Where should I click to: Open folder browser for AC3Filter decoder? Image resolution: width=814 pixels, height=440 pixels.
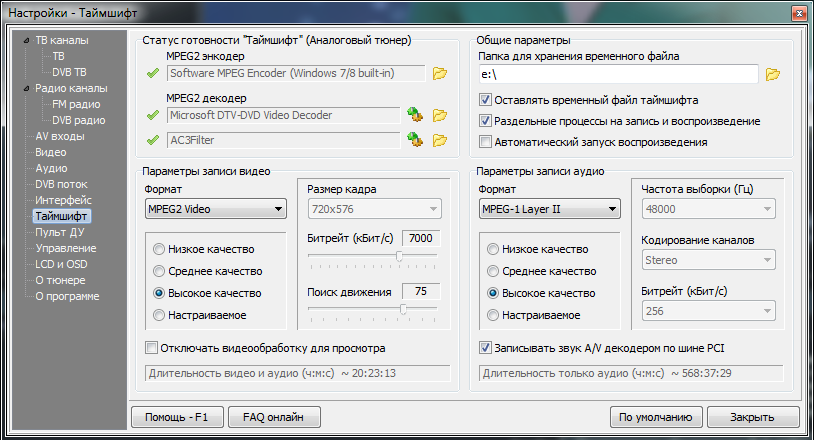[440, 140]
